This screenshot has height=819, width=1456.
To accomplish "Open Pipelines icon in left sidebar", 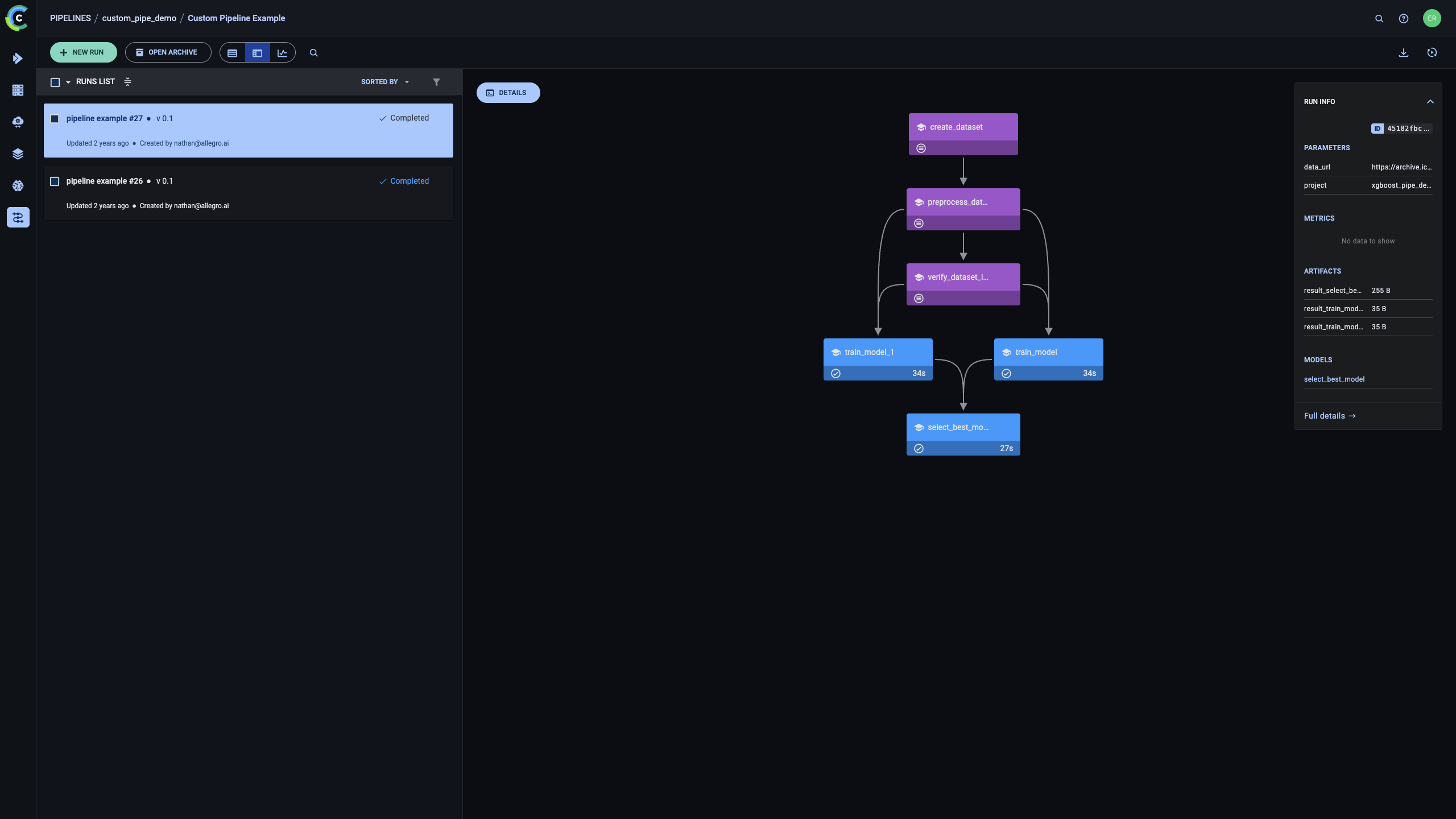I will [18, 217].
